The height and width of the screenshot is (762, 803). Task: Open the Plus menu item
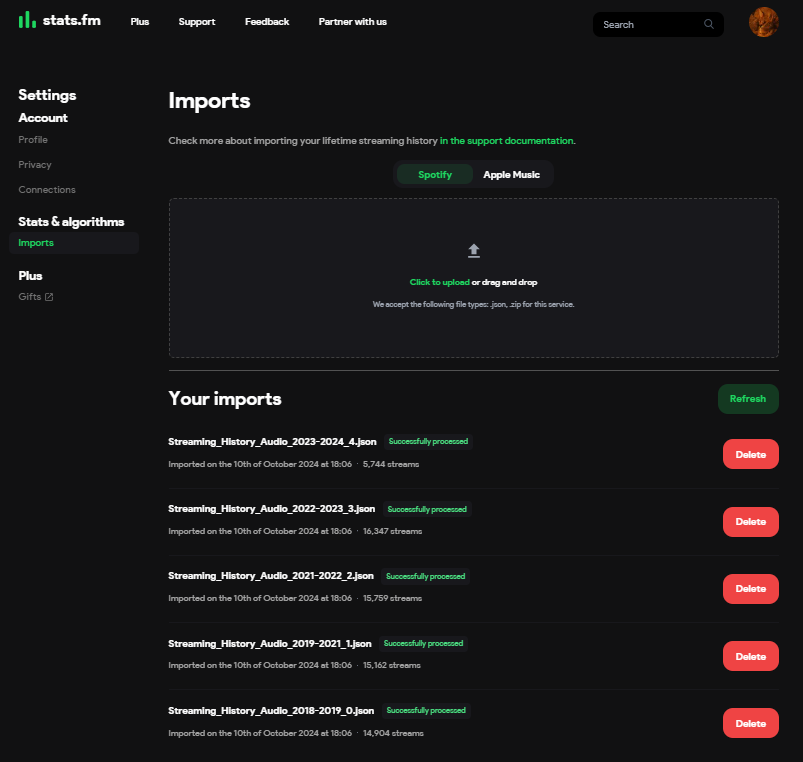[139, 21]
